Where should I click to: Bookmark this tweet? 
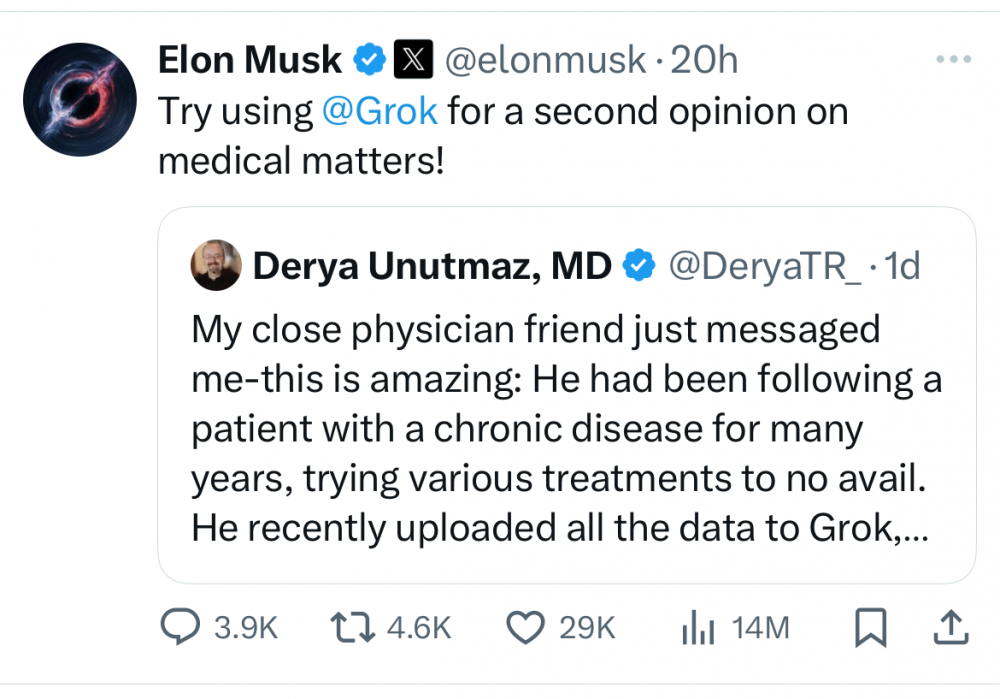click(870, 627)
